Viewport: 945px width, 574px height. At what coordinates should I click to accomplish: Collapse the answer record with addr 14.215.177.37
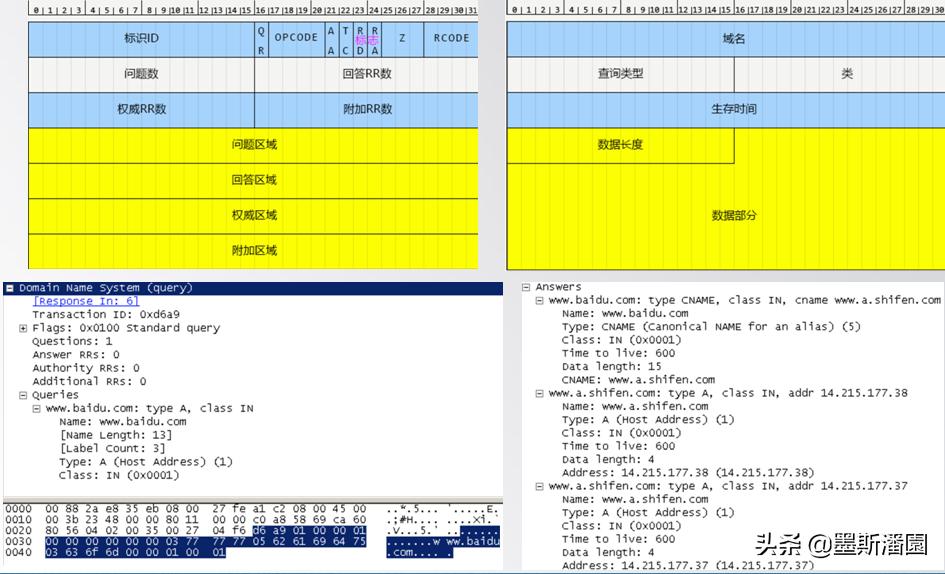(x=539, y=487)
